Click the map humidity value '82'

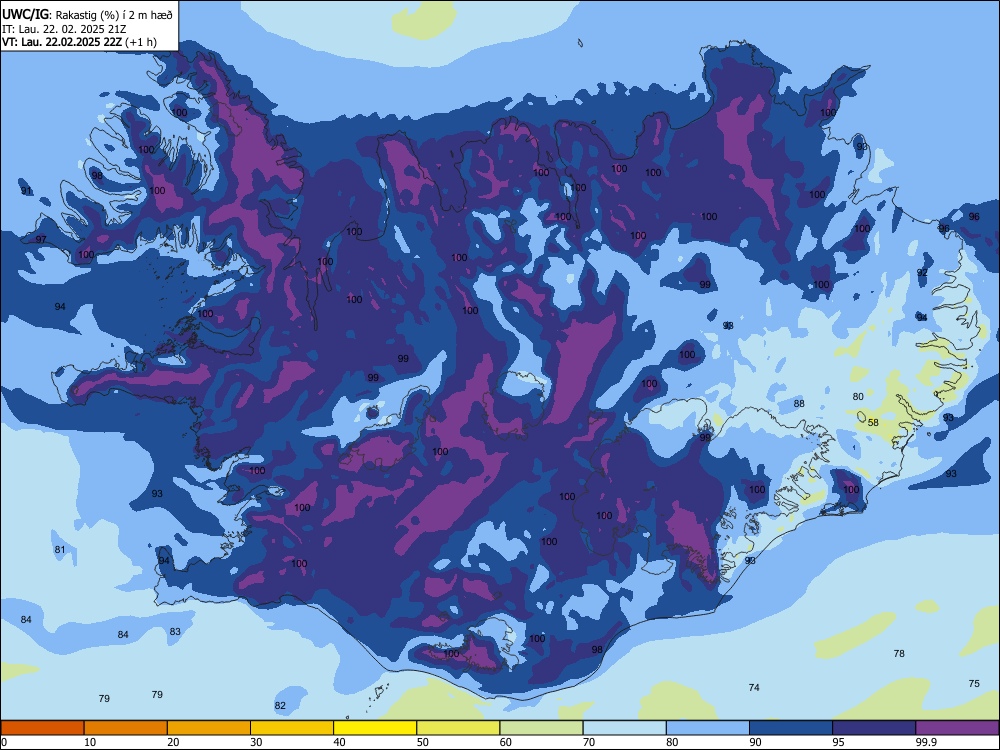(280, 706)
